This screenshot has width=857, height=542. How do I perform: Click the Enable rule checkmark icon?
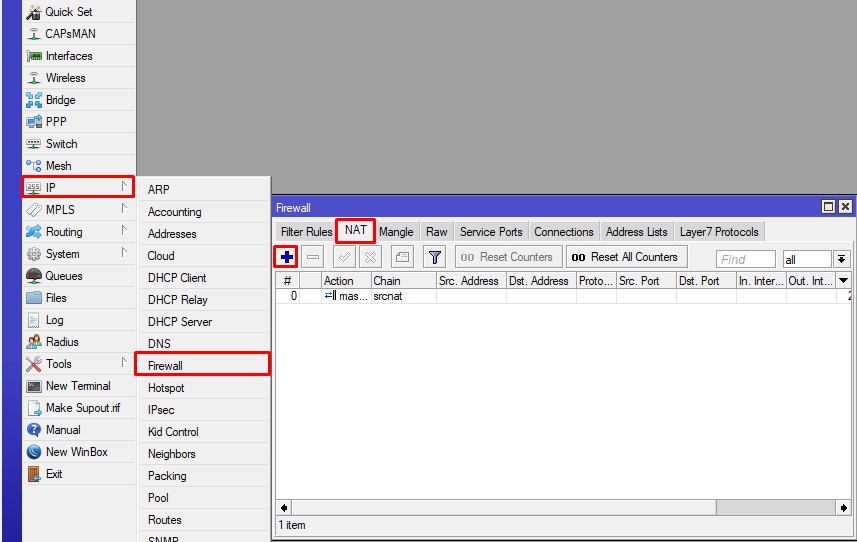[x=344, y=258]
